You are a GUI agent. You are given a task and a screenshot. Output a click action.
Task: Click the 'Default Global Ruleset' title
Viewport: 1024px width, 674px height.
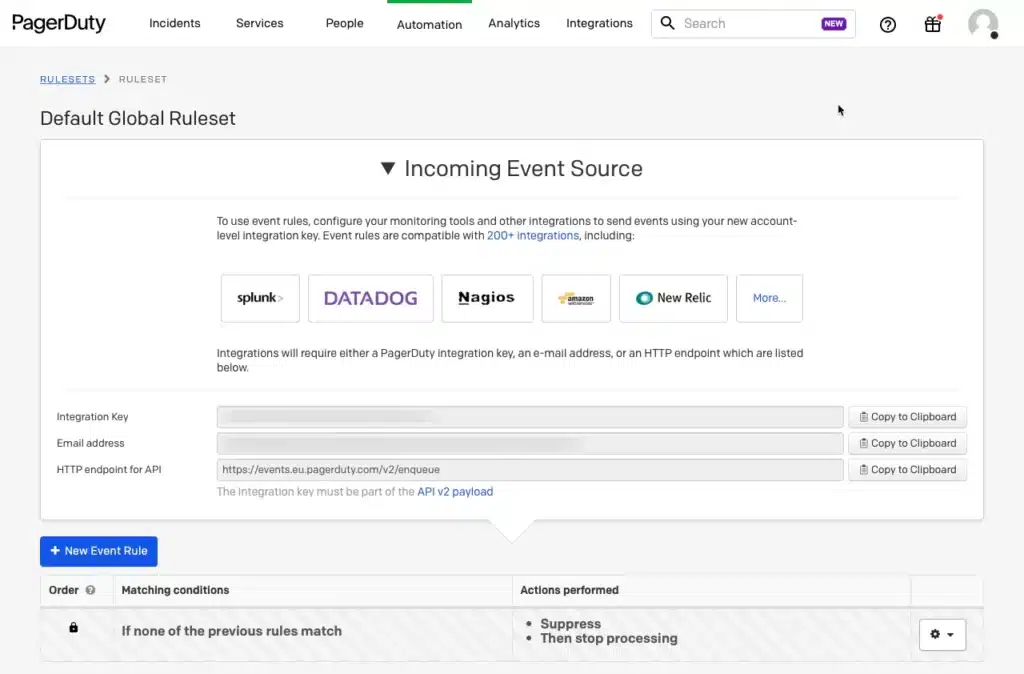point(138,118)
